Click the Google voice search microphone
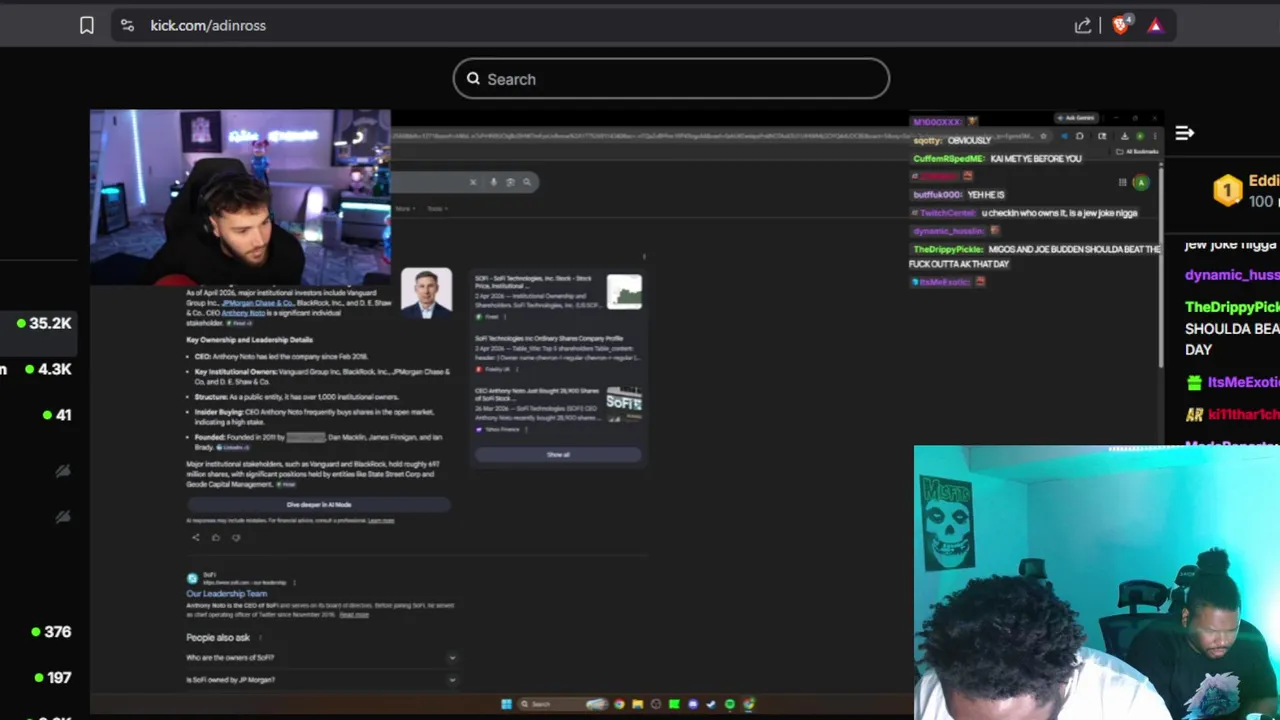The image size is (1280, 720). [493, 182]
